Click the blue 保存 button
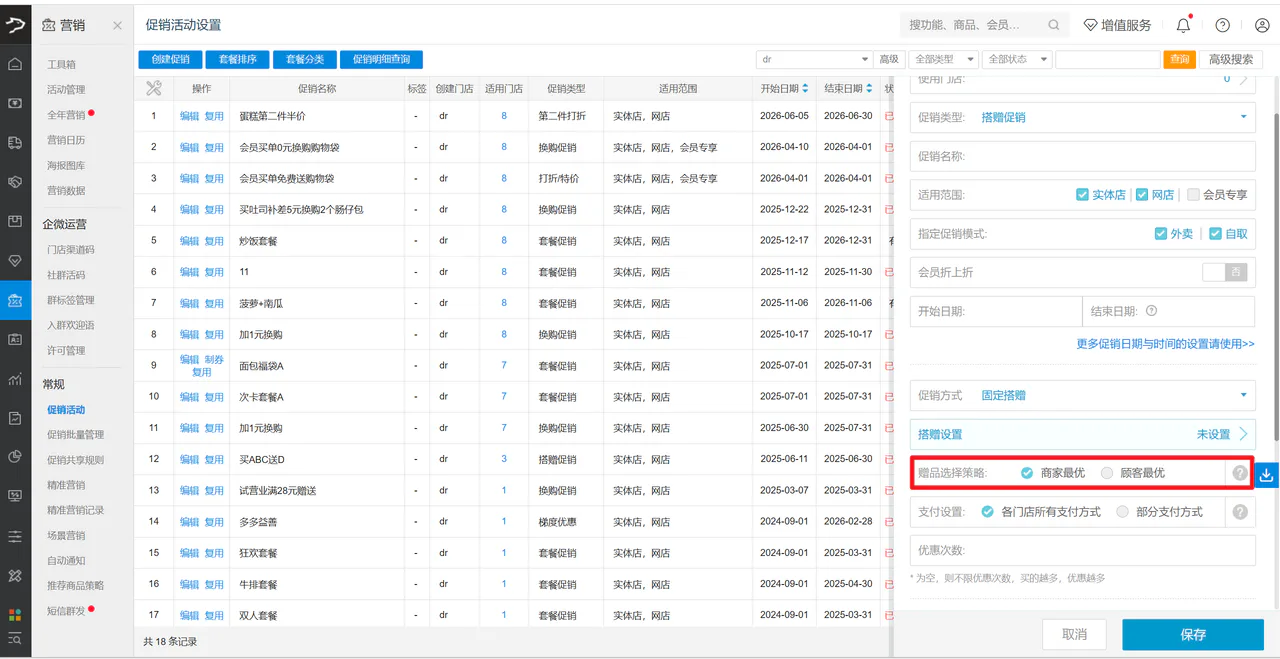 [x=1192, y=634]
